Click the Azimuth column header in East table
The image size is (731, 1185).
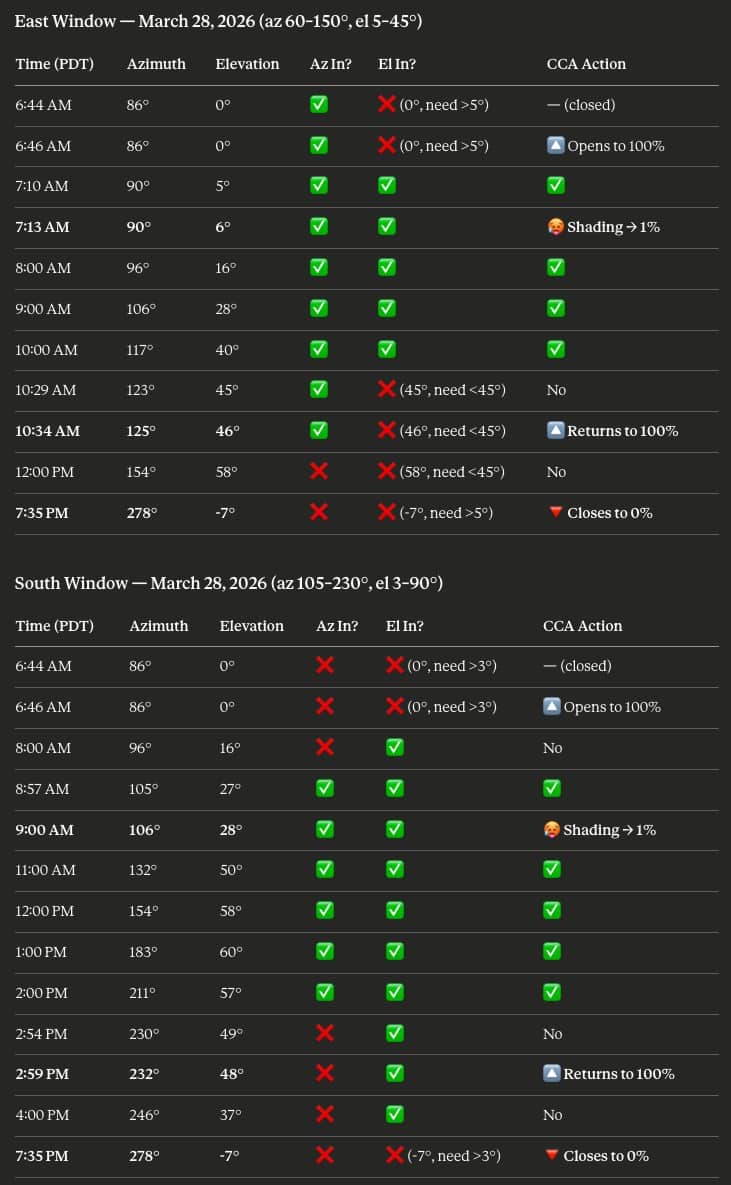point(156,64)
